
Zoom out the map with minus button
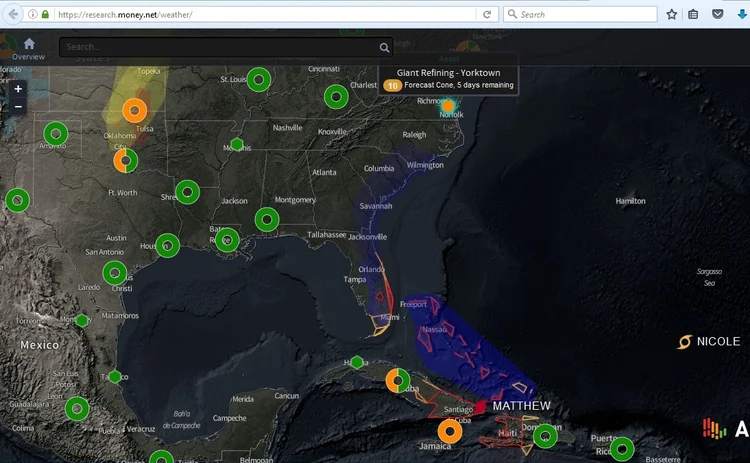[x=18, y=106]
